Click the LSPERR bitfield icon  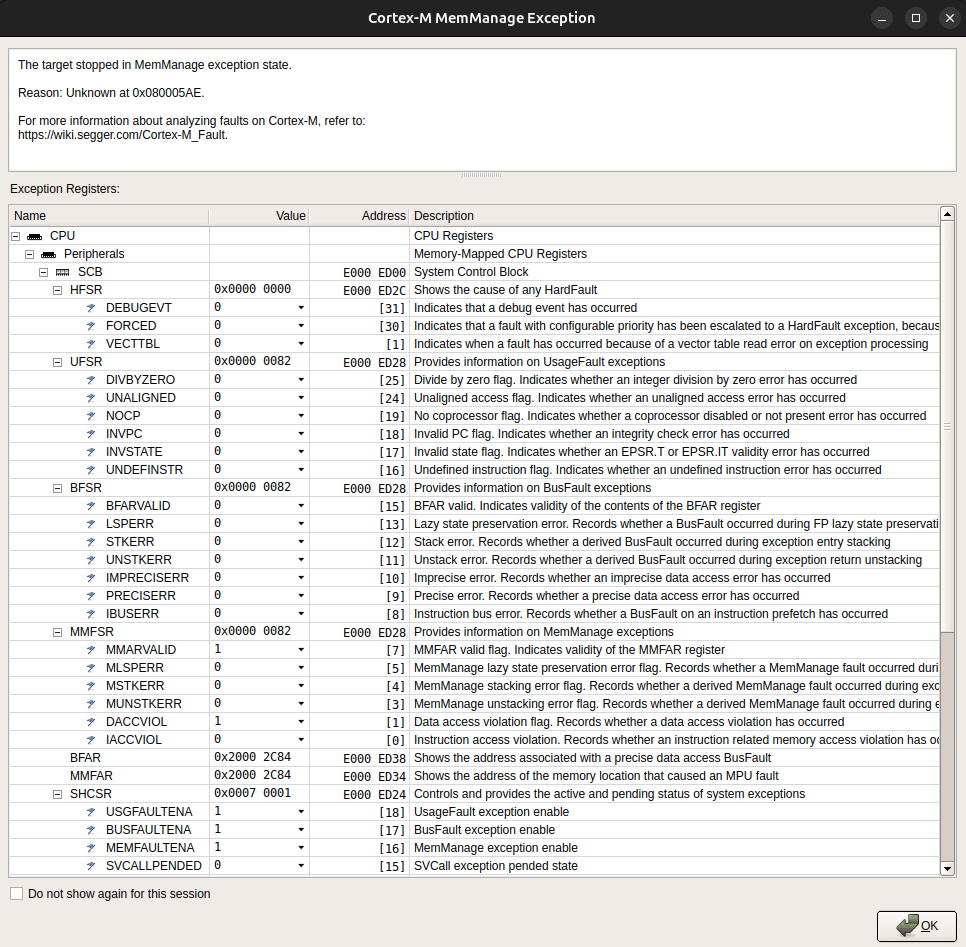(x=91, y=524)
